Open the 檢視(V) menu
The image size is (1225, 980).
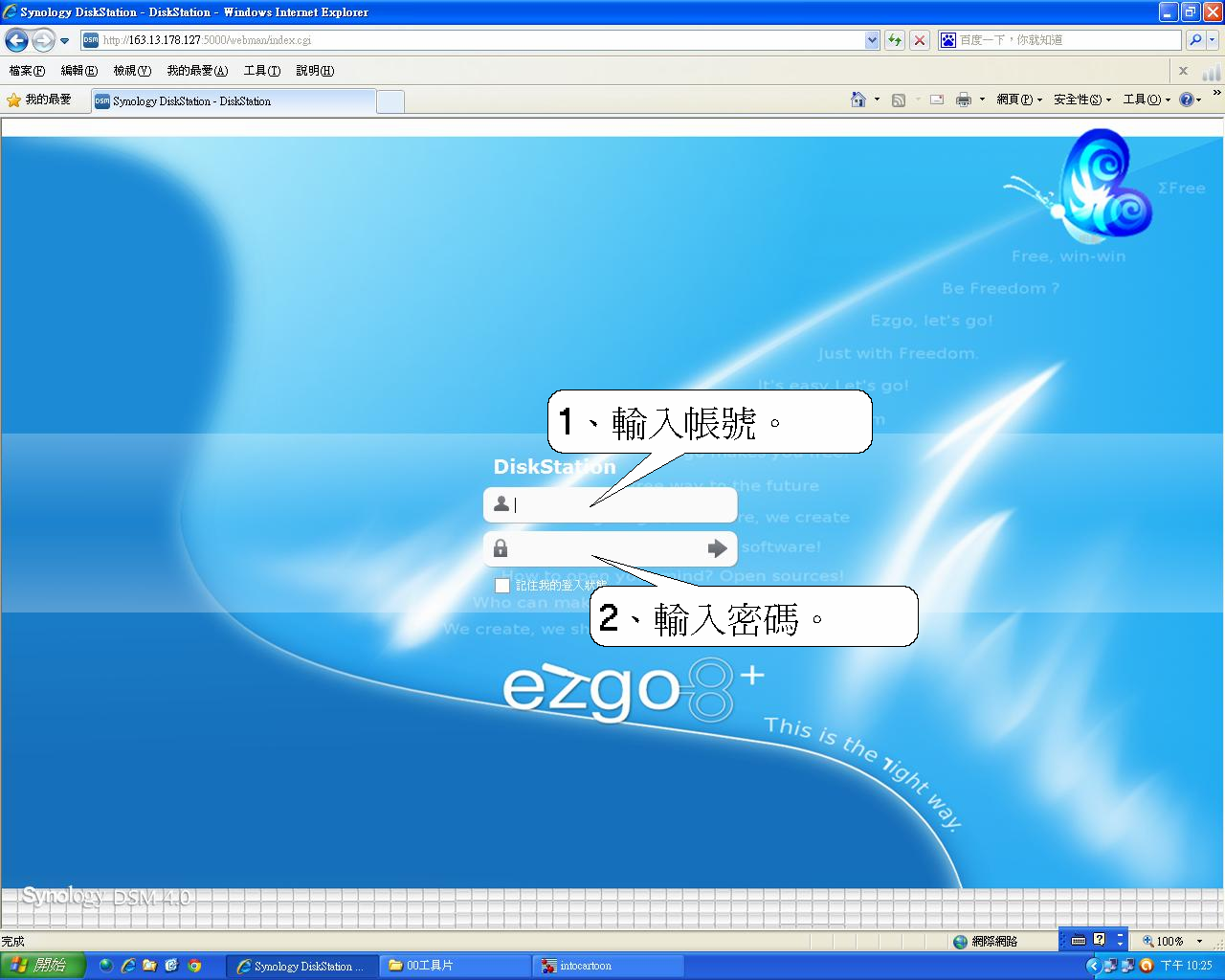point(131,71)
